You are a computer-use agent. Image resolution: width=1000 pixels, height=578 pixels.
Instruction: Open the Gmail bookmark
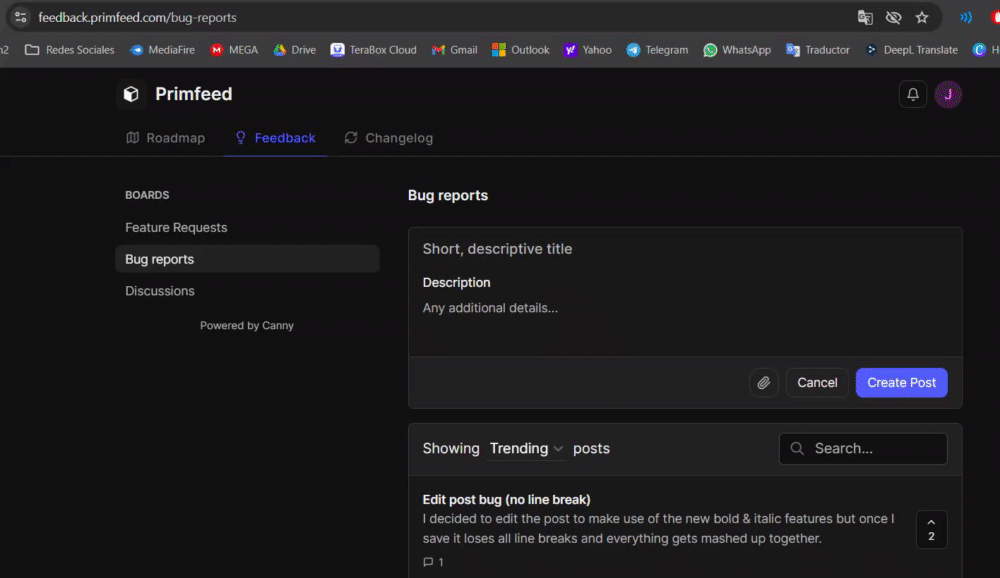[454, 50]
